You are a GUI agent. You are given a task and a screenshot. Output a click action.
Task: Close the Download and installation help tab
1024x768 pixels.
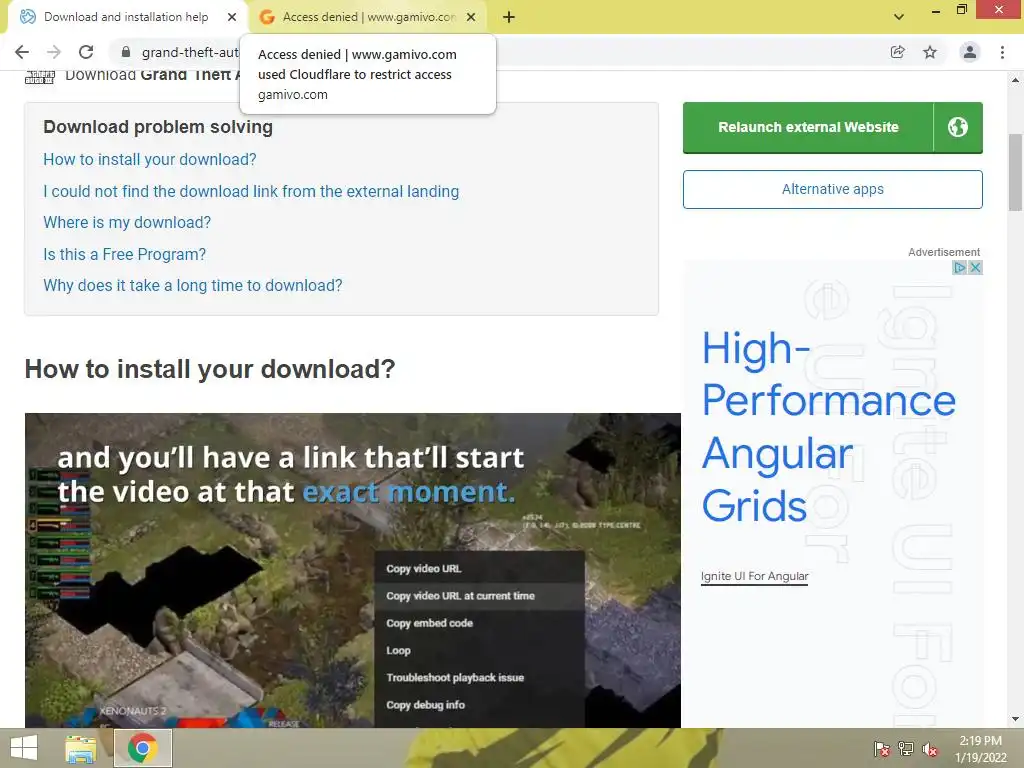(x=231, y=17)
